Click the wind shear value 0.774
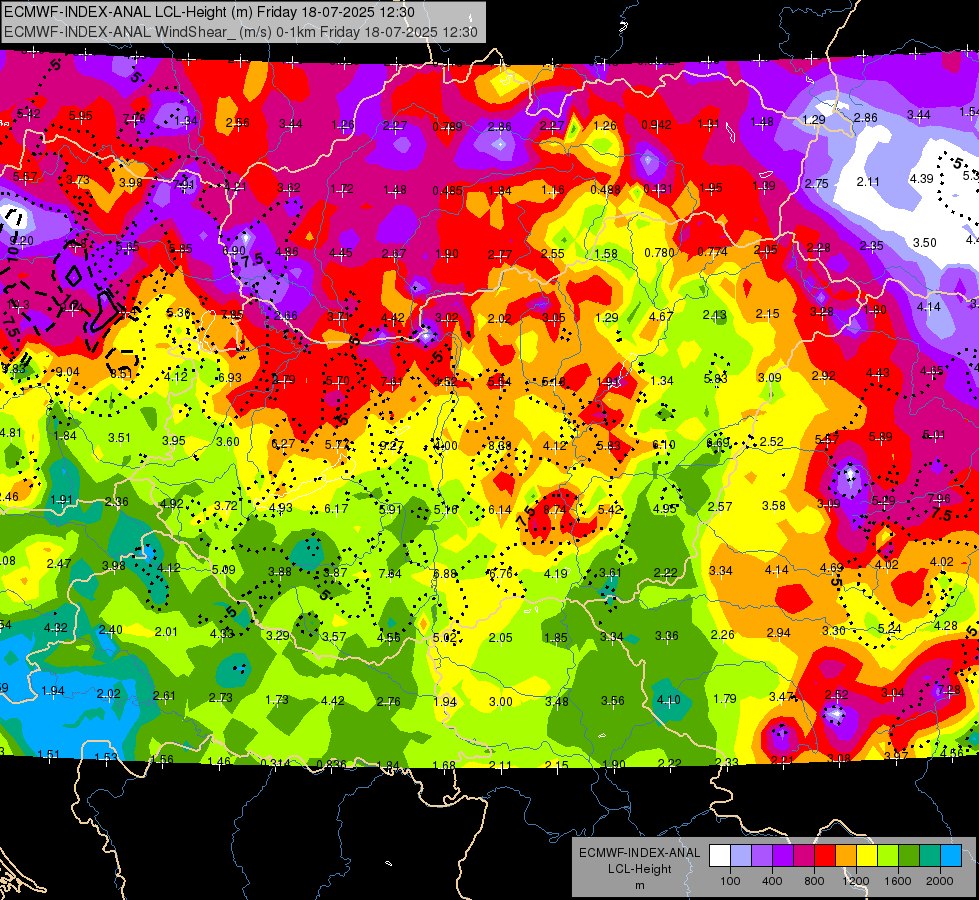This screenshot has width=979, height=900. [x=712, y=252]
